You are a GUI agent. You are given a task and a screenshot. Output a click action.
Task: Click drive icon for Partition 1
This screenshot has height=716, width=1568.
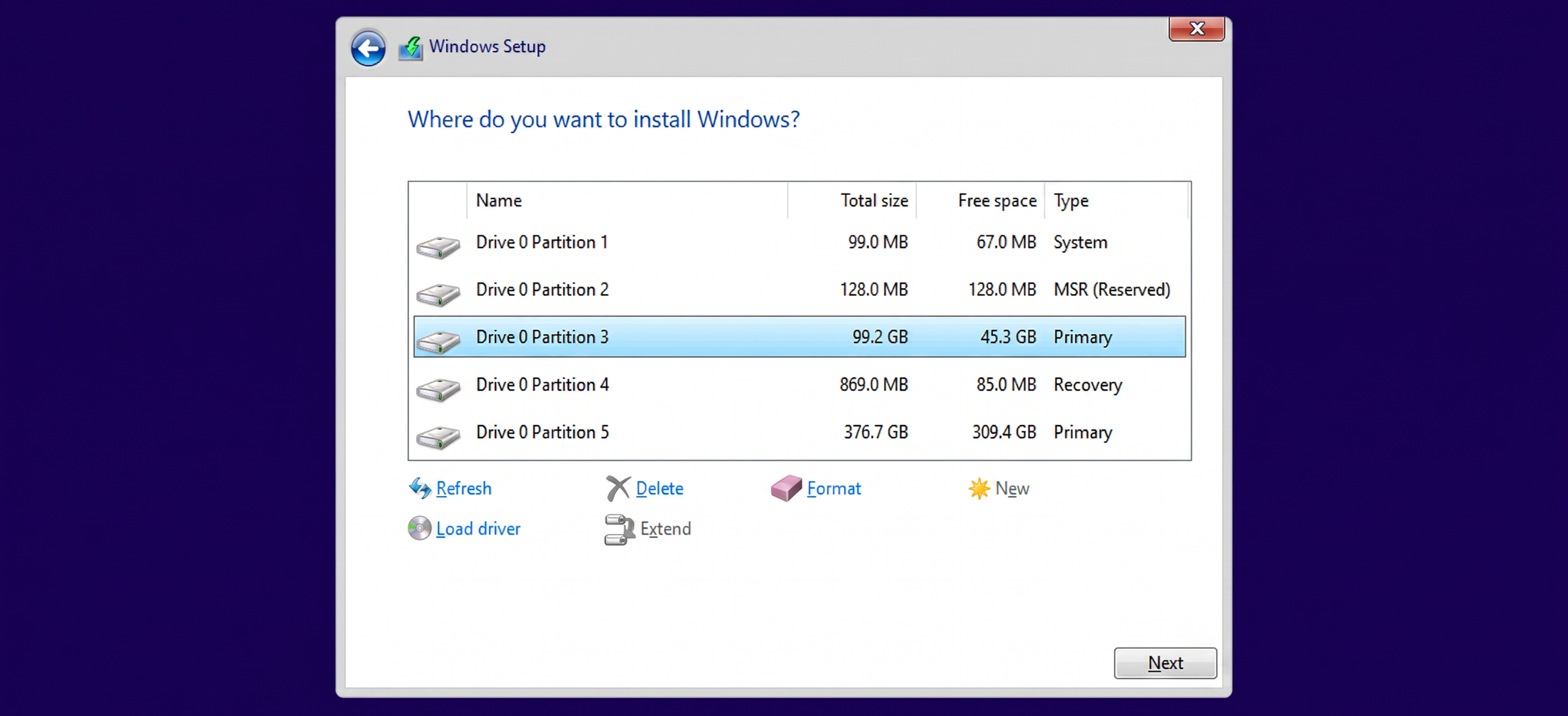point(438,248)
